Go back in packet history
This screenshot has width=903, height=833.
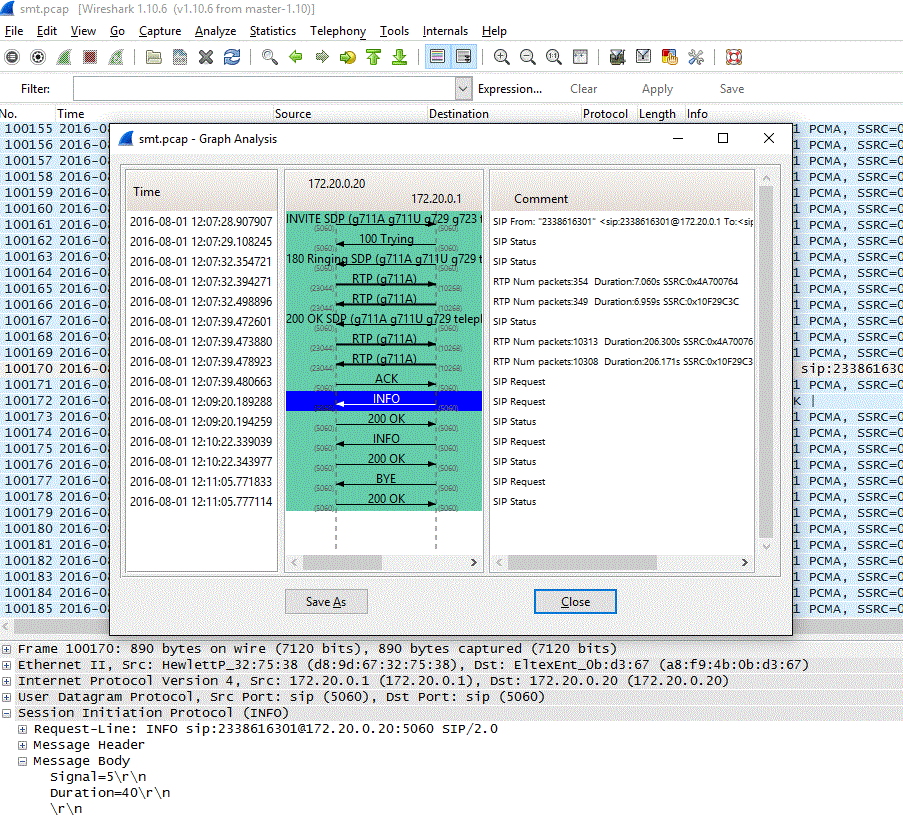pos(295,57)
